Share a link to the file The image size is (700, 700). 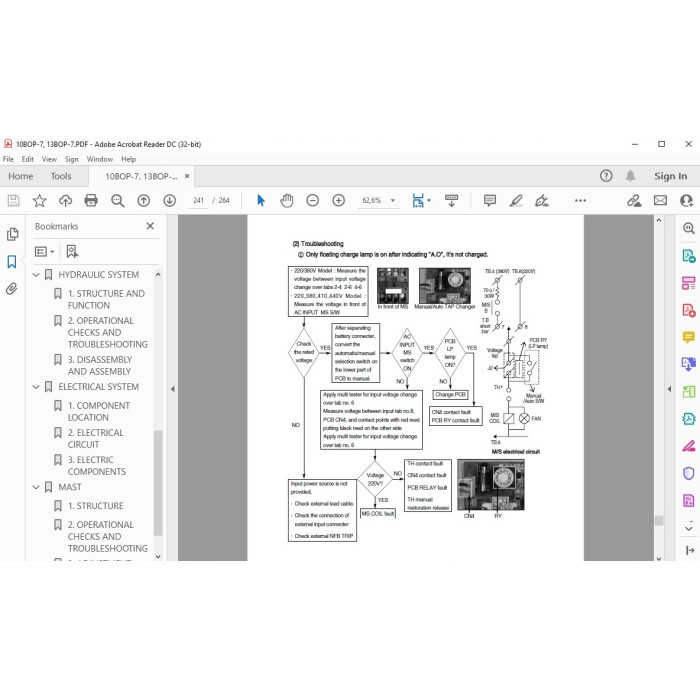634,200
